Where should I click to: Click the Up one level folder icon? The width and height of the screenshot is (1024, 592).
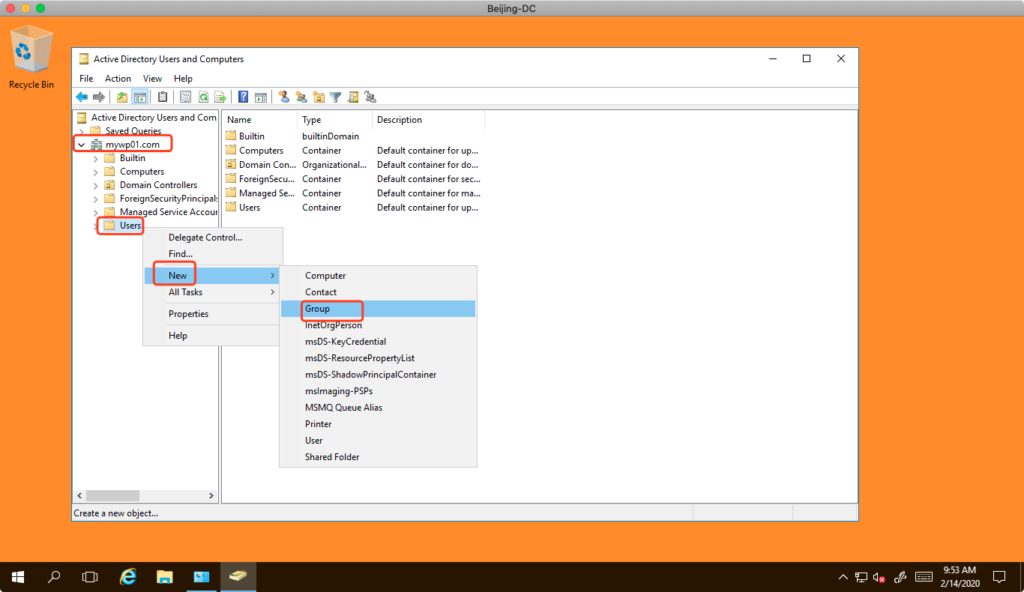click(x=122, y=97)
